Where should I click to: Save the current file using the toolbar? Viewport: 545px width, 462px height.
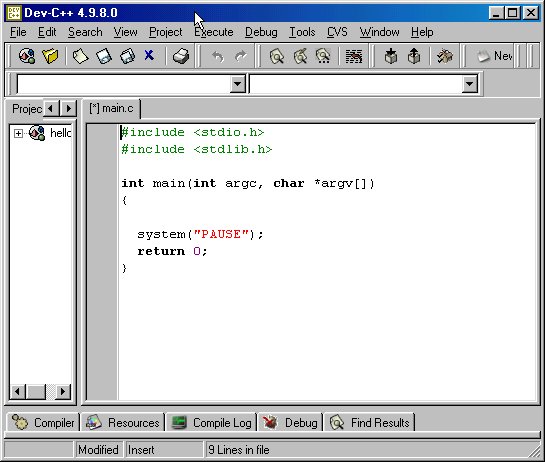[x=104, y=56]
